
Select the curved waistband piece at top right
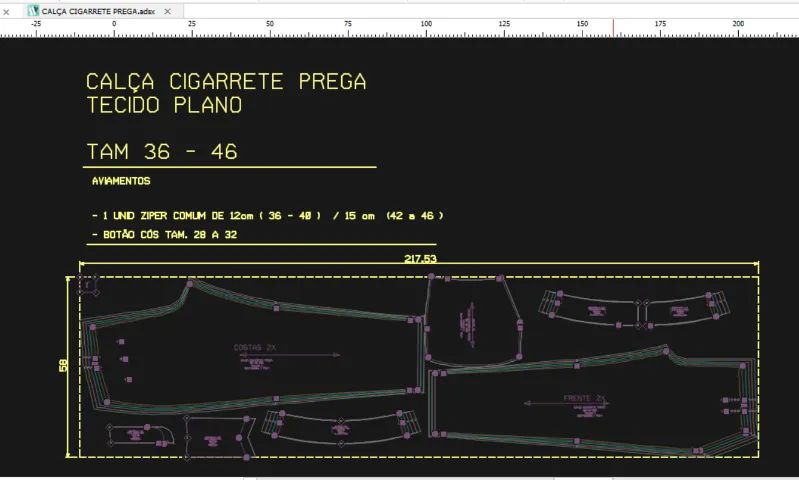pyautogui.click(x=634, y=308)
